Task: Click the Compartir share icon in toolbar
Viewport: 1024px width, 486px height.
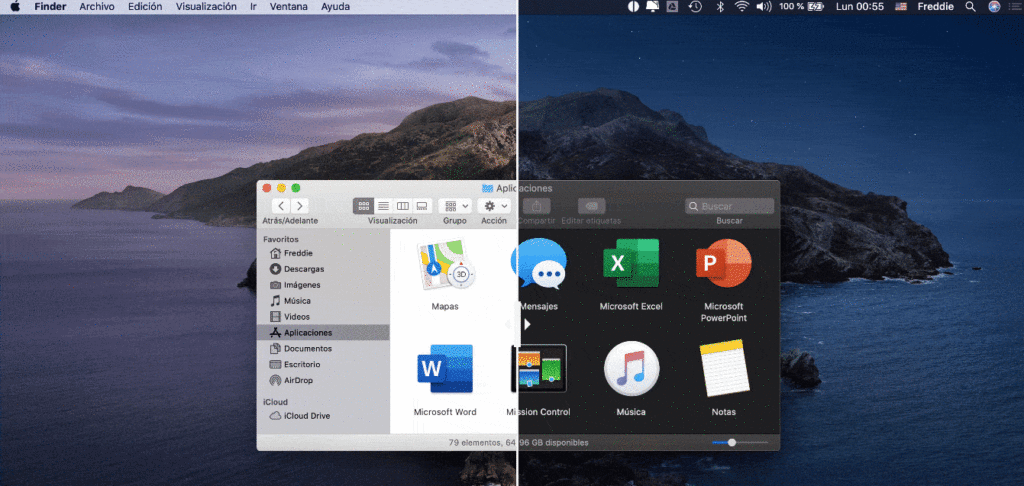Action: point(535,206)
